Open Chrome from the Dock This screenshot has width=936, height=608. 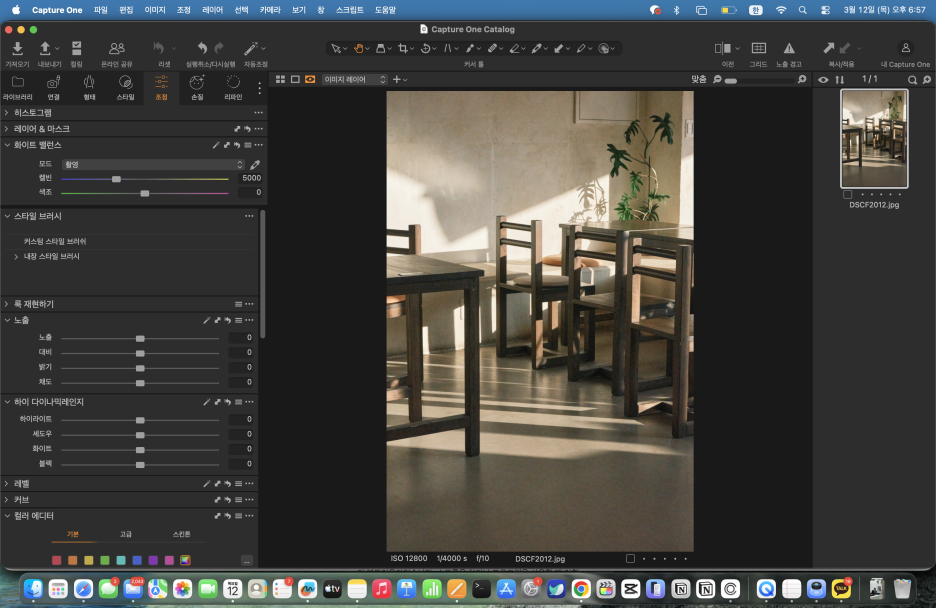pos(580,590)
